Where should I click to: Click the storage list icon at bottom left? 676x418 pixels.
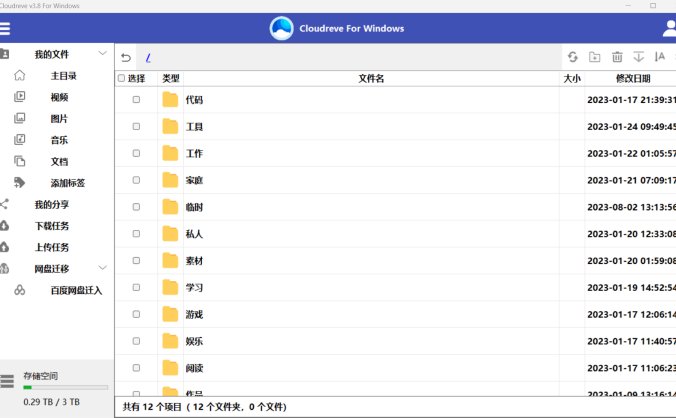point(7,381)
